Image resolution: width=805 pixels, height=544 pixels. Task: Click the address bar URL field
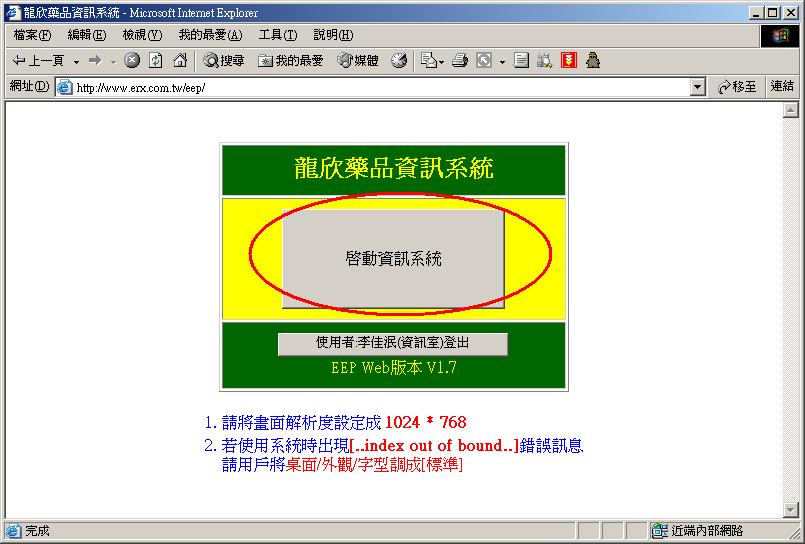380,88
